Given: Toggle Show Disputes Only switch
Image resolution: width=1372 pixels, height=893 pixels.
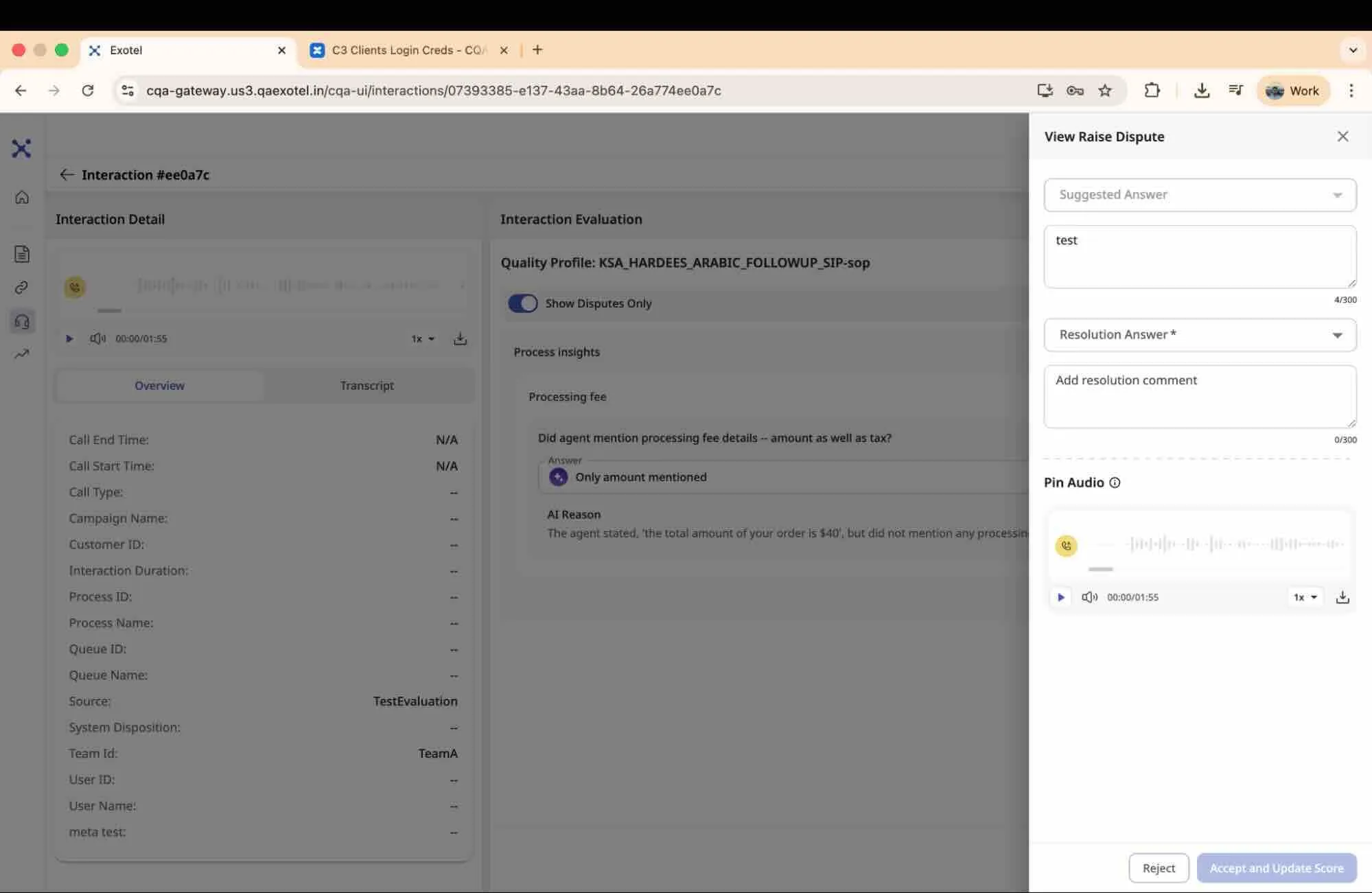Looking at the screenshot, I should click(523, 303).
